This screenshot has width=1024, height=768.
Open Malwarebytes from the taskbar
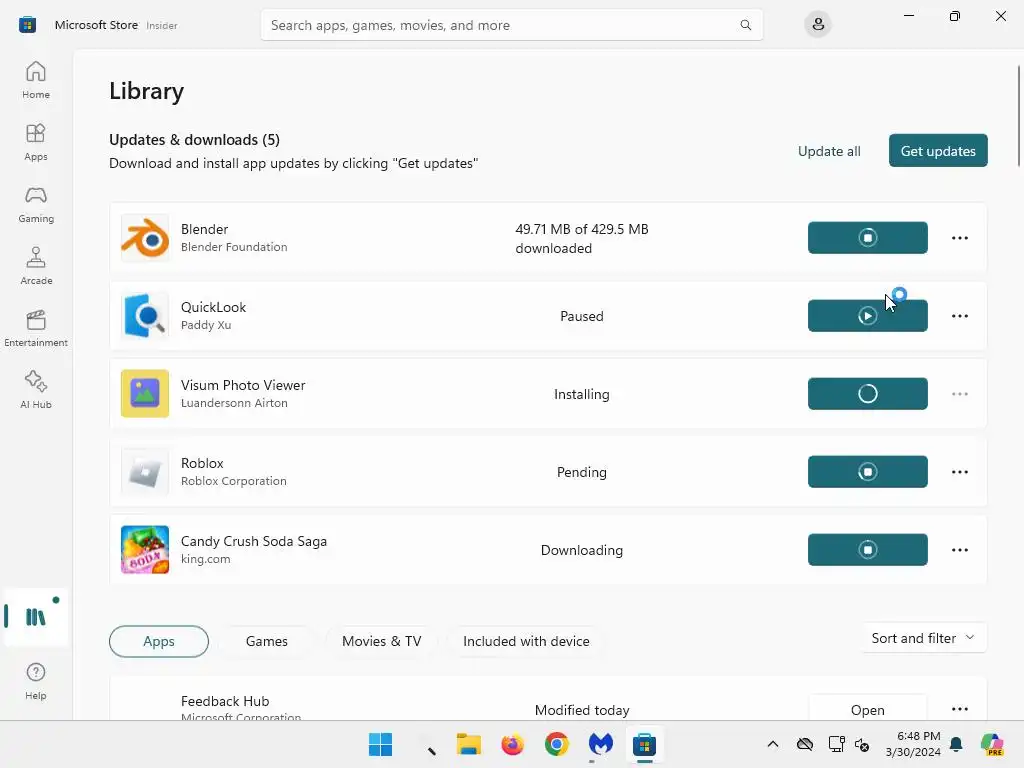pos(600,744)
